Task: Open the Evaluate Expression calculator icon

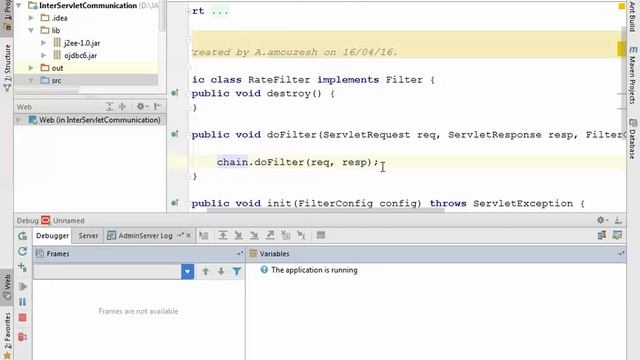Action: (x=321, y=235)
